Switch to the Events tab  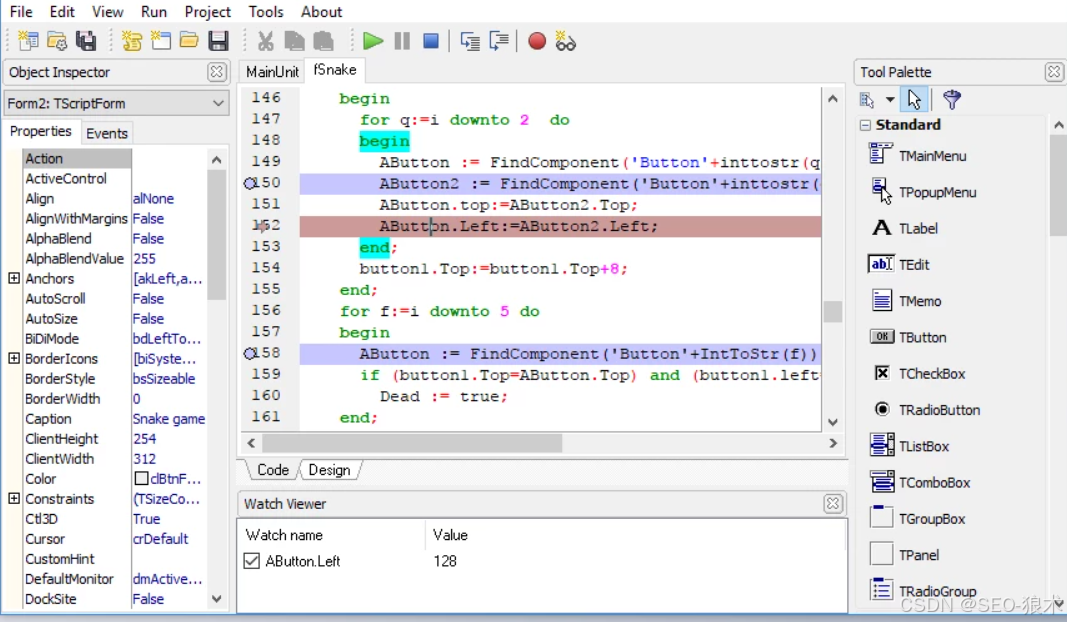(x=107, y=133)
